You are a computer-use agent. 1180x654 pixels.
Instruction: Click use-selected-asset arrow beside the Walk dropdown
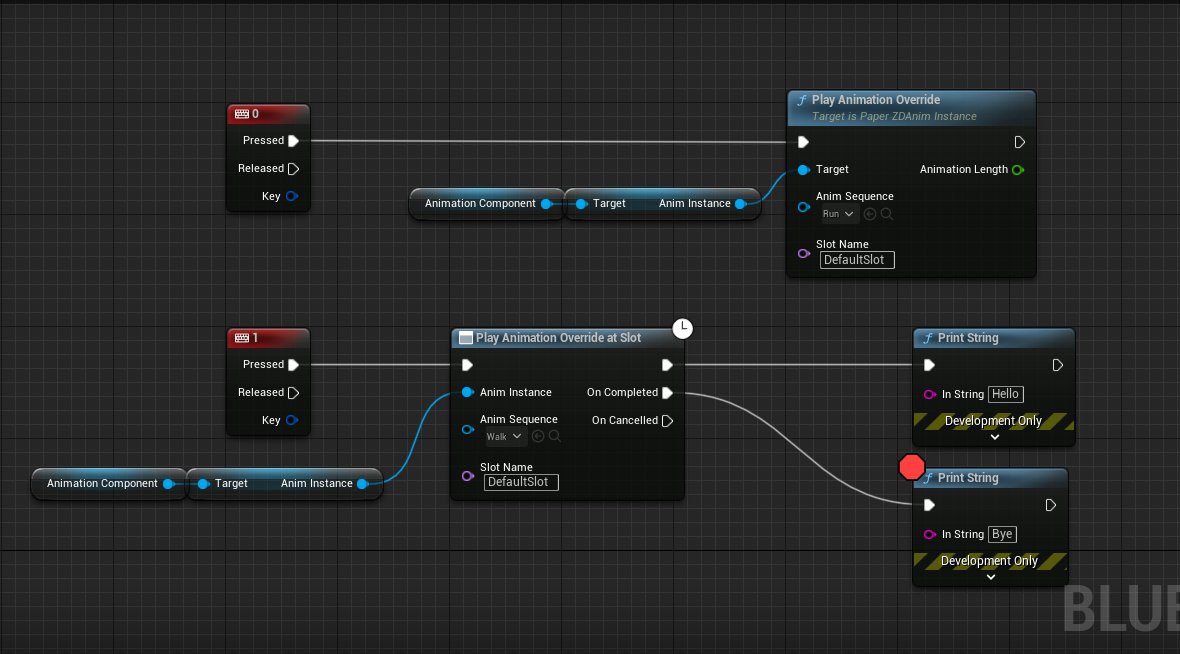click(x=539, y=436)
